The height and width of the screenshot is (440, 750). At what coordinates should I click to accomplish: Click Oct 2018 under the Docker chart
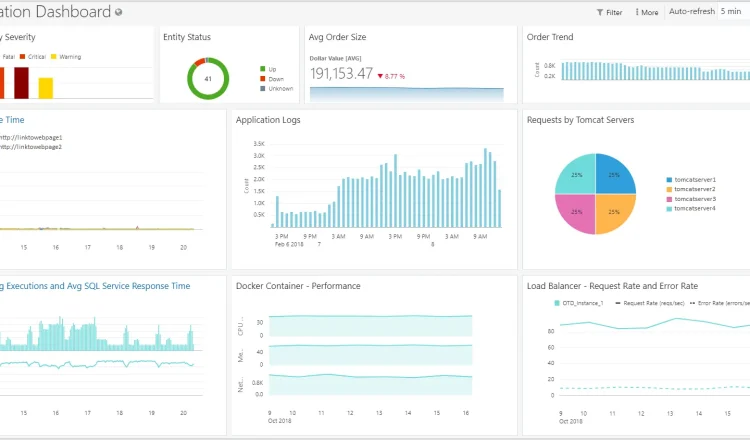click(280, 421)
